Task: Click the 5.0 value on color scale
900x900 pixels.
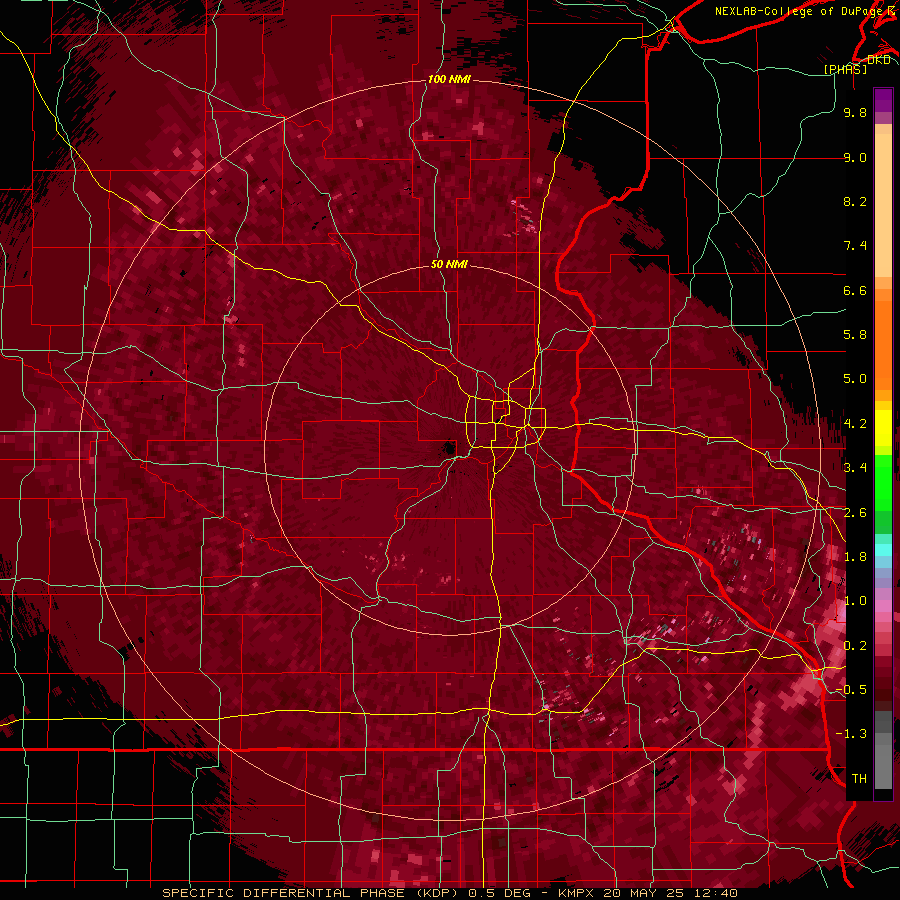Action: click(855, 379)
